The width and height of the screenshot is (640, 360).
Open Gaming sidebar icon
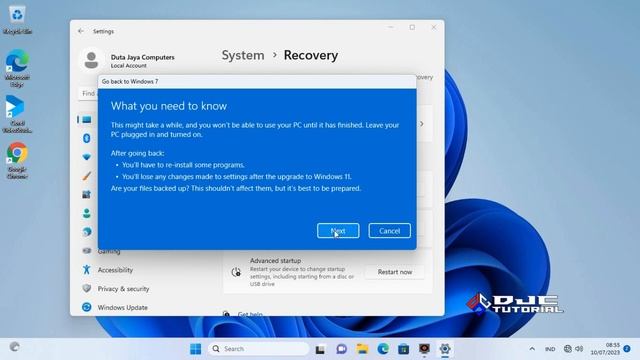tap(87, 251)
